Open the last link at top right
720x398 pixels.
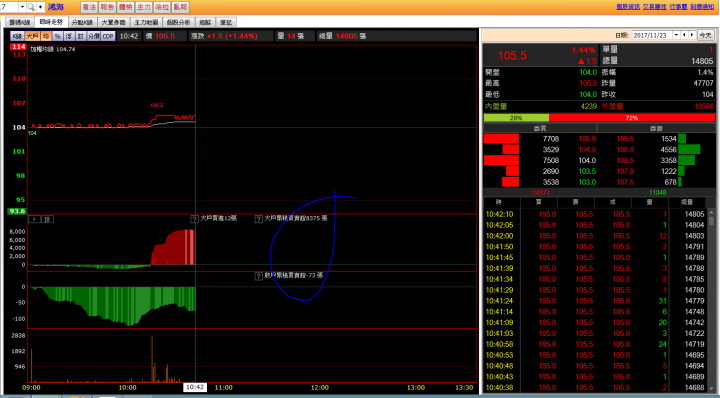[702, 6]
